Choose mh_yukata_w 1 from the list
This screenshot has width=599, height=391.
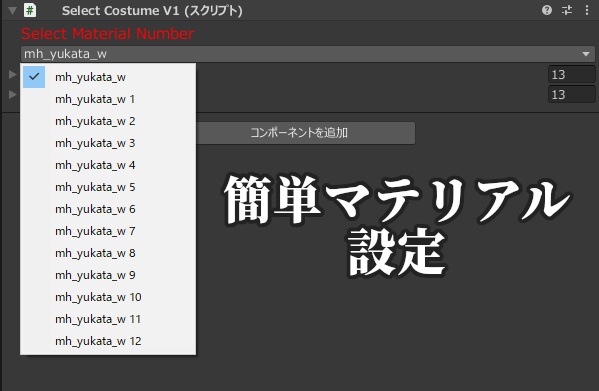[108, 99]
